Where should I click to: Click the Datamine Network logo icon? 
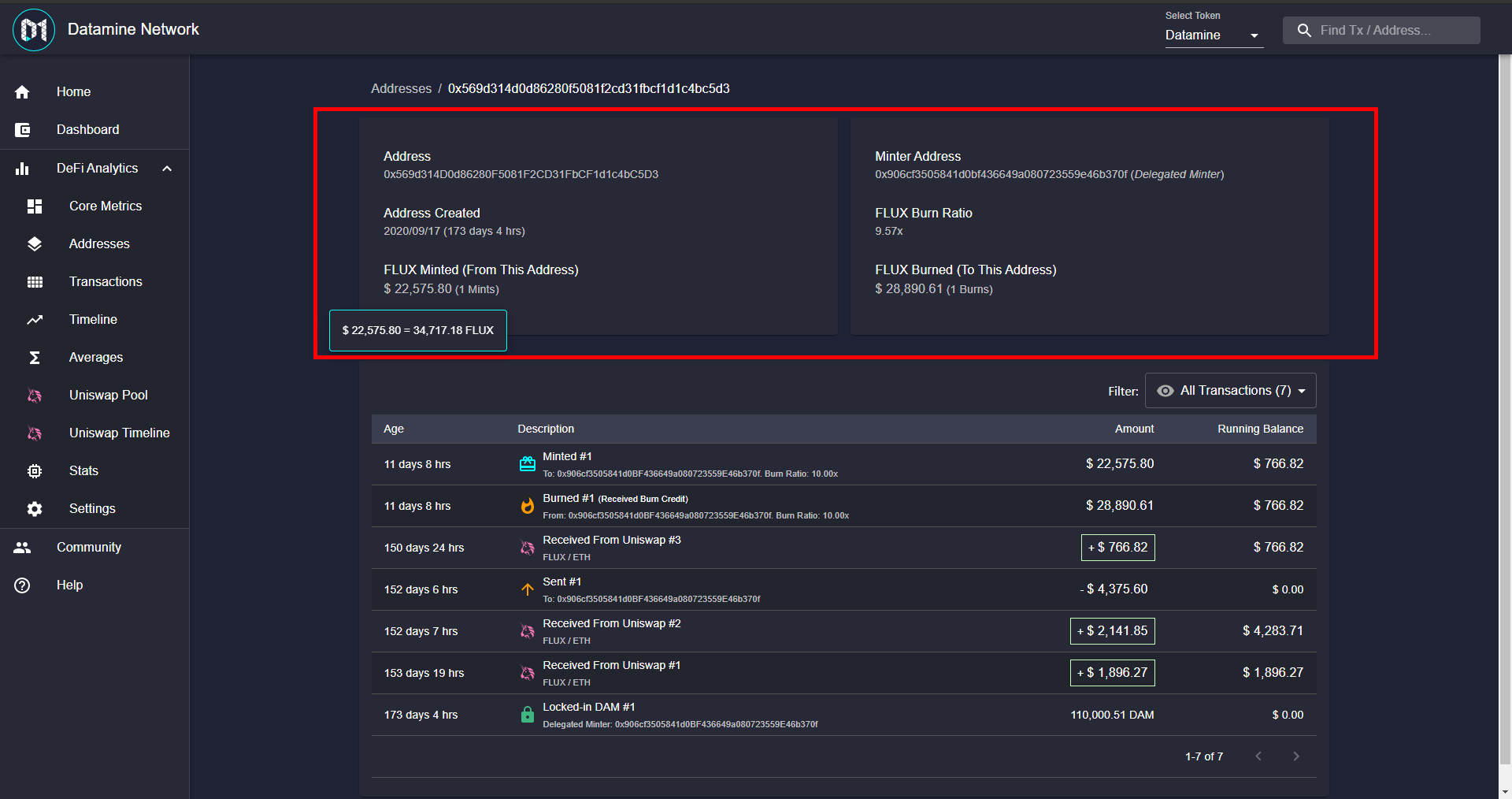(x=34, y=30)
